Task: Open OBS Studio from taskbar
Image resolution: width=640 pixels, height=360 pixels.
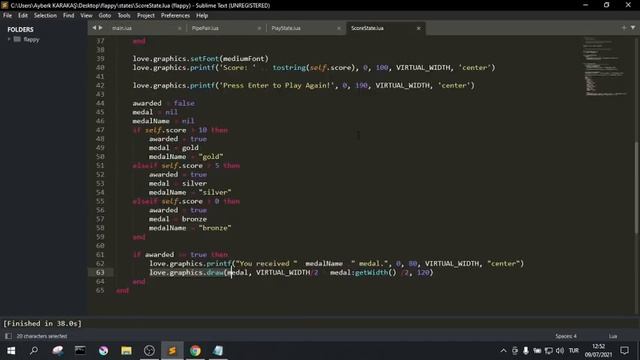Action: pyautogui.click(x=149, y=351)
